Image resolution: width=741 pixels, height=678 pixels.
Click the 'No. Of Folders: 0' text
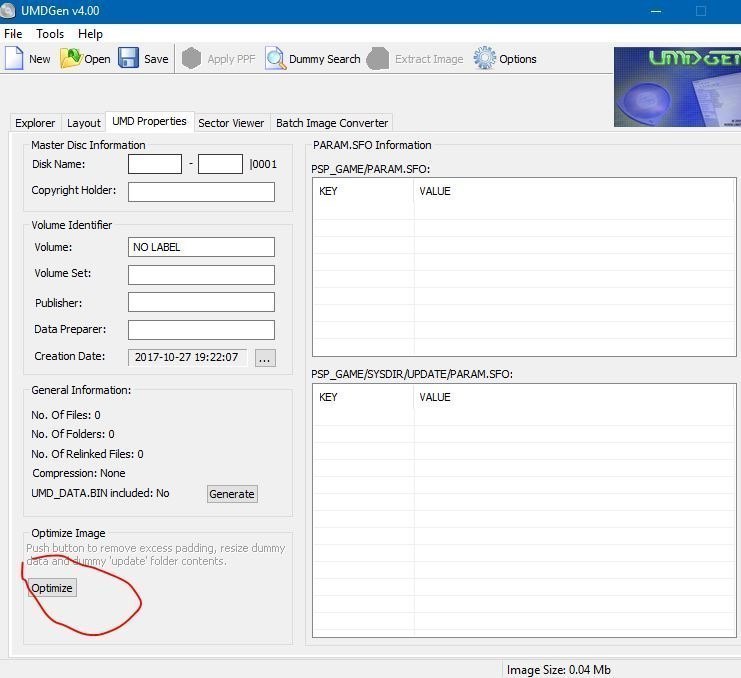(x=73, y=434)
